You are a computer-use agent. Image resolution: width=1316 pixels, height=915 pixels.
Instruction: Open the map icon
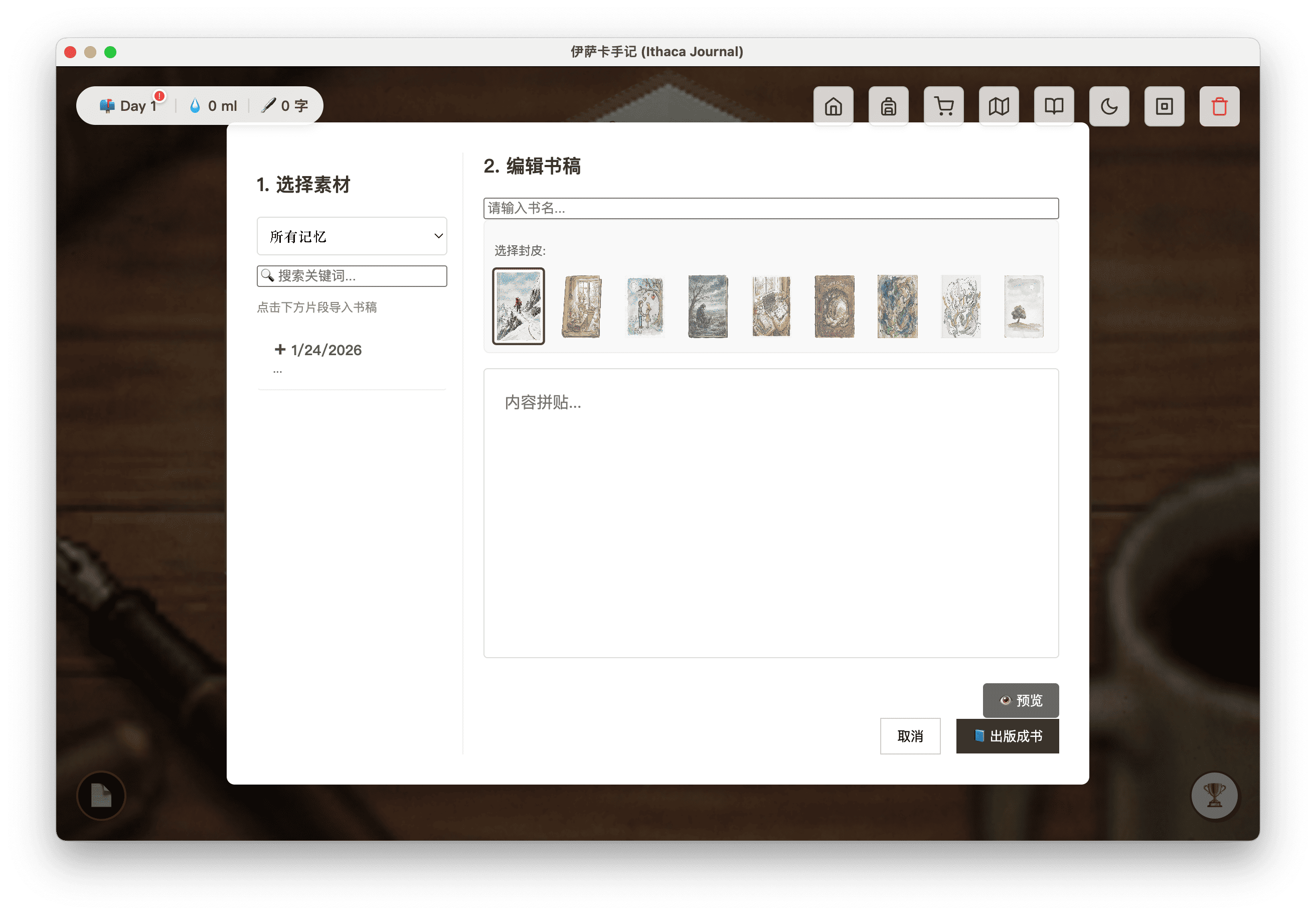pyautogui.click(x=999, y=106)
